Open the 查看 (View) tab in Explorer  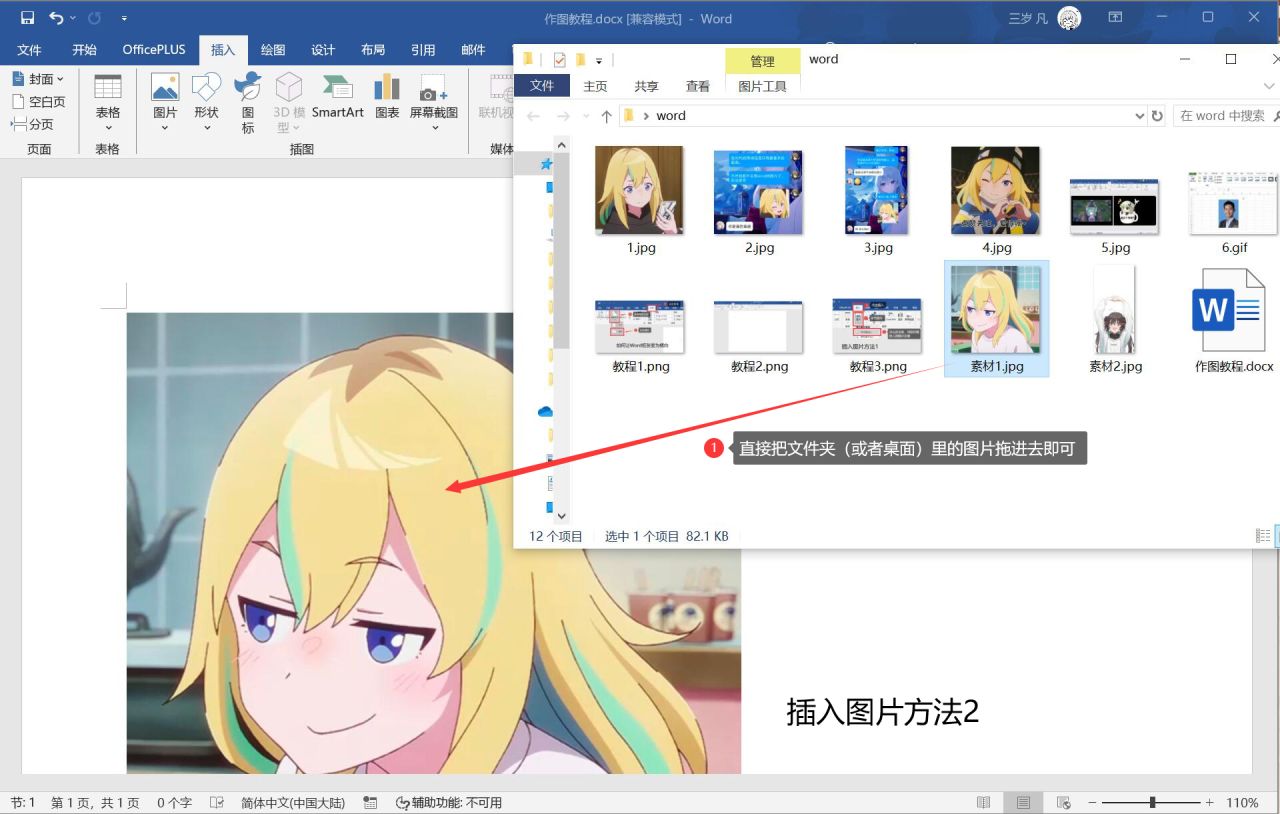point(698,86)
